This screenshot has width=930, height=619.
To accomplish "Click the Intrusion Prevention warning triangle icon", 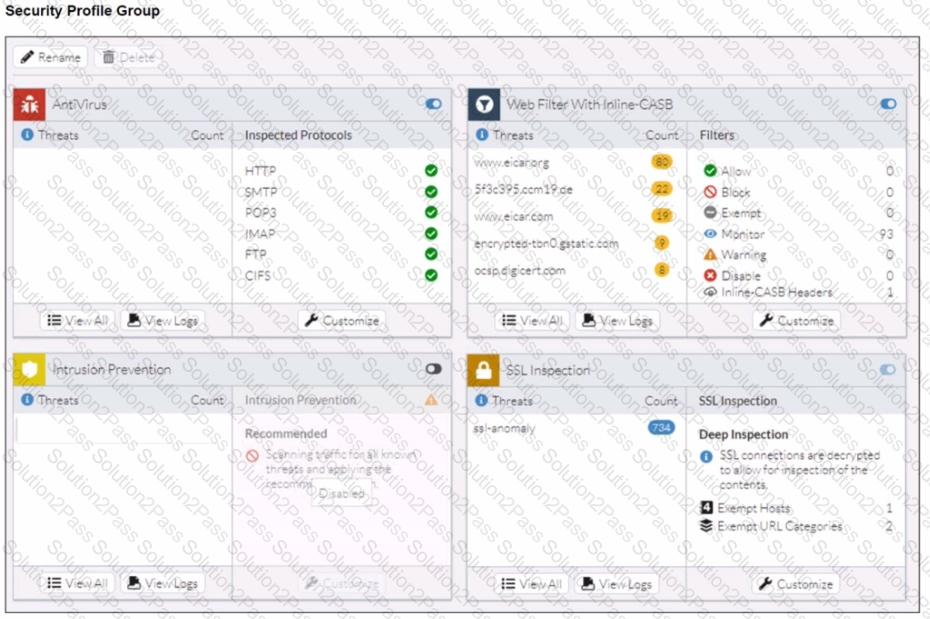I will click(x=431, y=400).
